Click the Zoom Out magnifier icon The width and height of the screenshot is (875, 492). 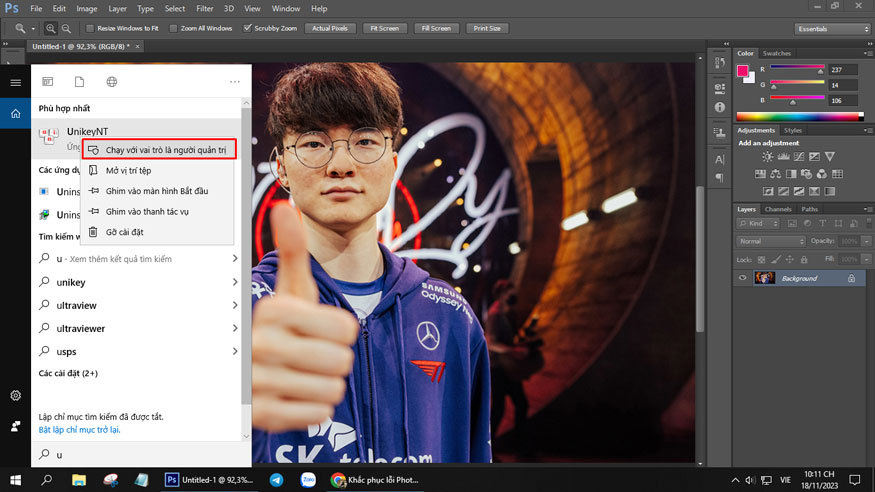[x=66, y=28]
